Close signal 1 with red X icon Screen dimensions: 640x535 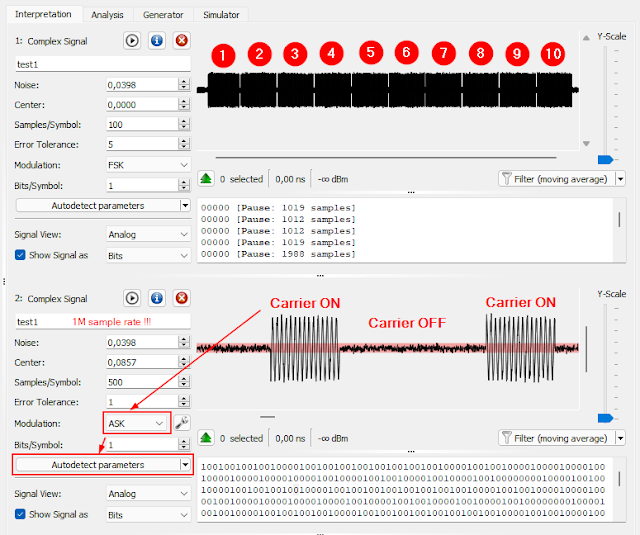(182, 41)
